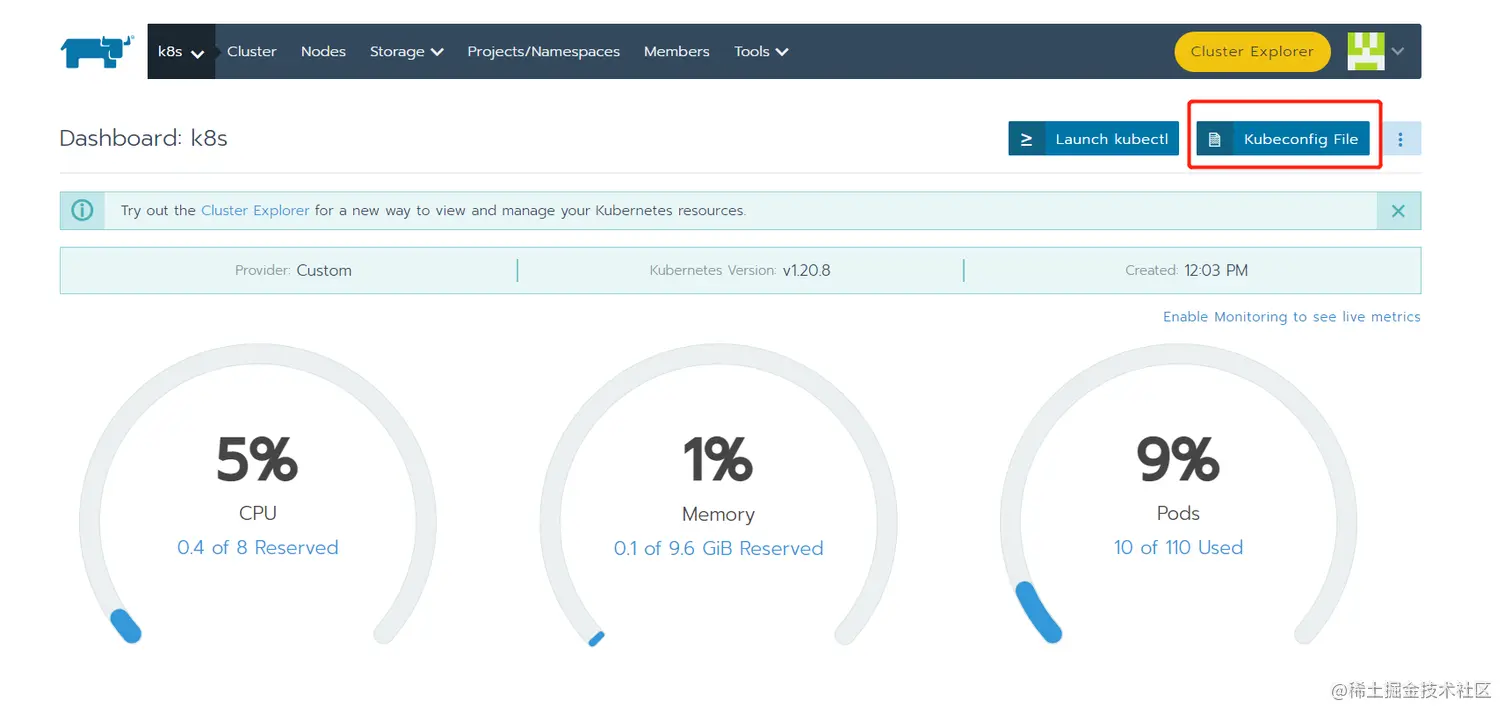This screenshot has height=721, width=1512.
Task: Click the Dashboard: k8s heading
Action: coord(143,139)
